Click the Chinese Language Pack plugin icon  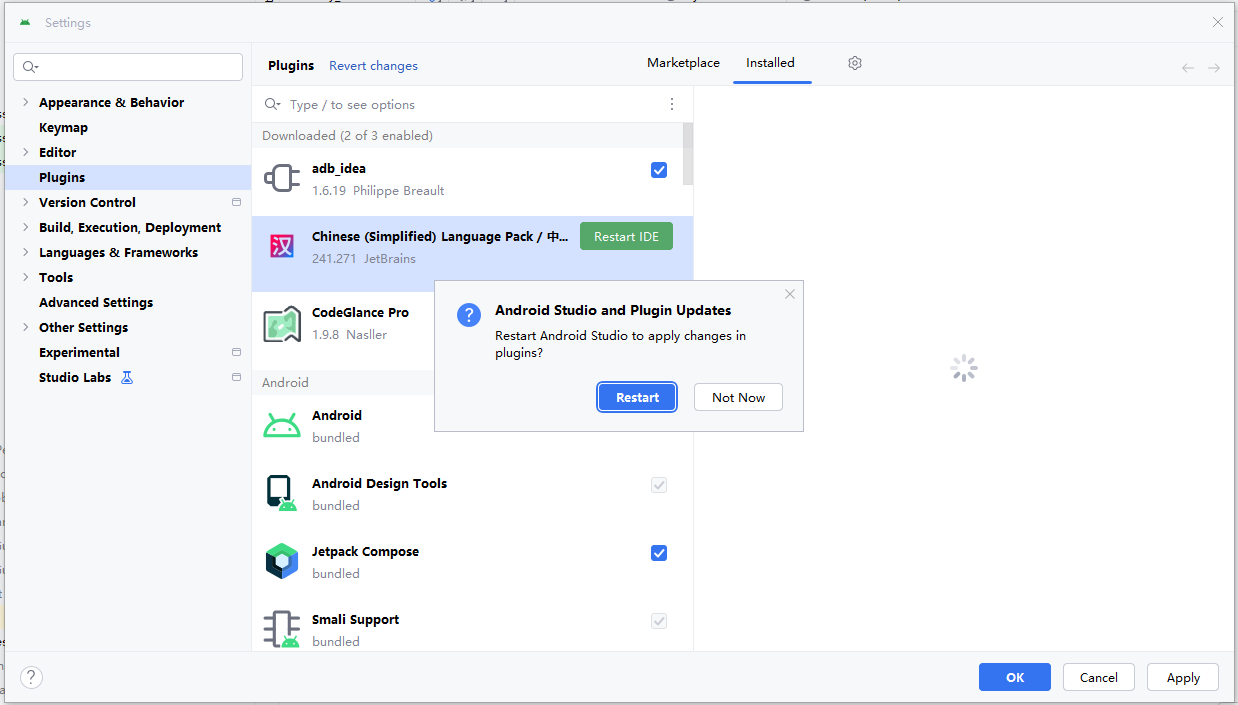click(x=282, y=246)
